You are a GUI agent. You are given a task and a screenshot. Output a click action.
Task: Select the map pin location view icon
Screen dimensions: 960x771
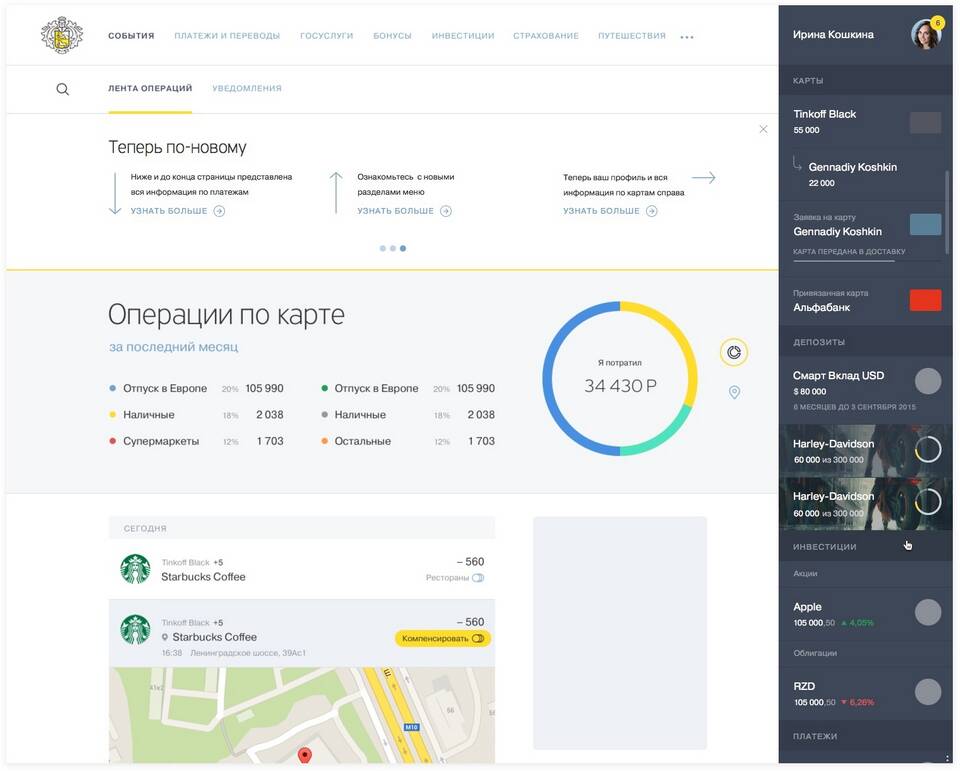pos(734,392)
